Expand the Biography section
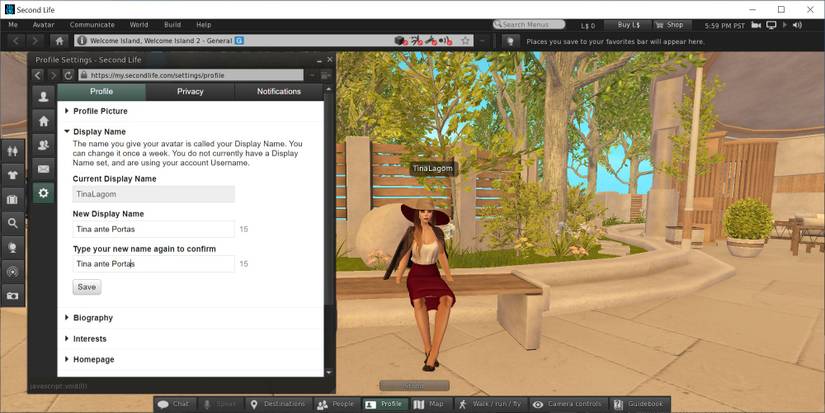The width and height of the screenshot is (825, 413). pyautogui.click(x=88, y=318)
